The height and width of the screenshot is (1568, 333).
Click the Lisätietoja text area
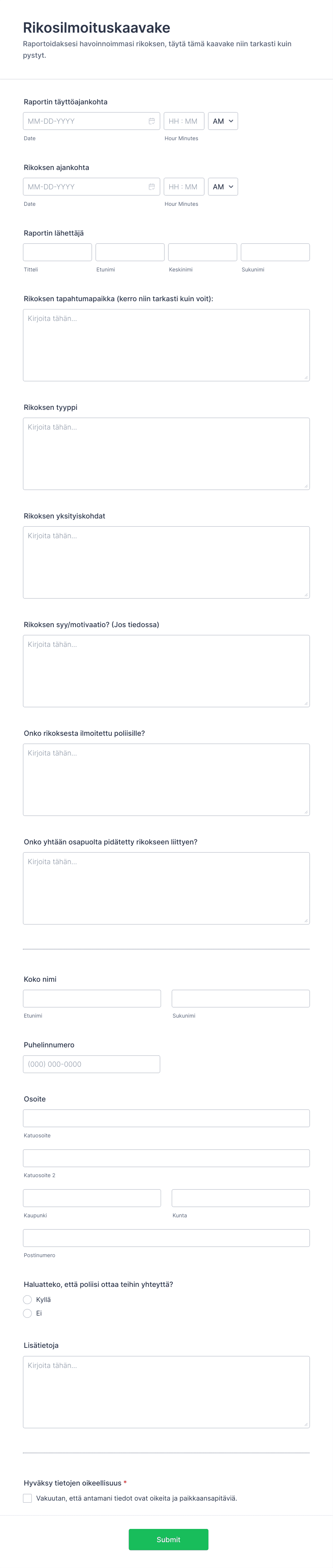[x=166, y=1392]
